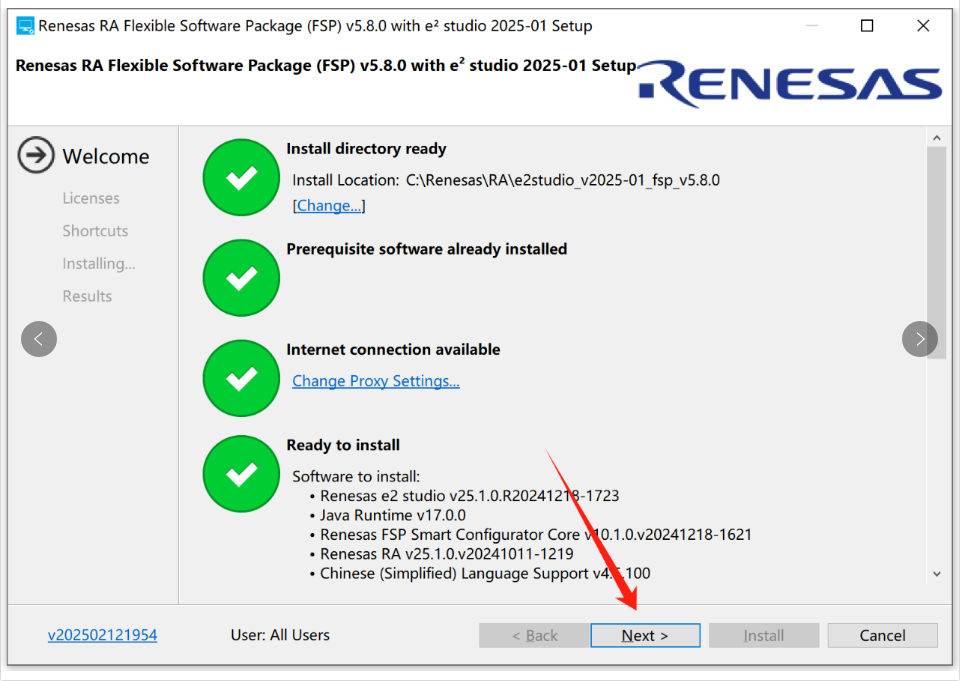Click the Cancel button

click(x=882, y=635)
